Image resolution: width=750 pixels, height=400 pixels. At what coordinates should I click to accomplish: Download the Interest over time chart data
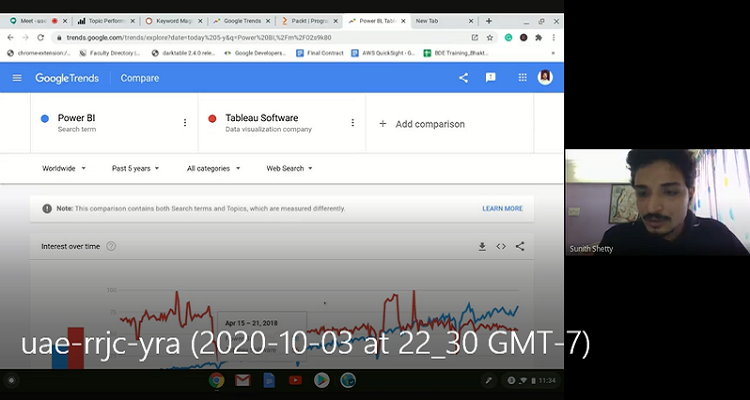coord(482,246)
